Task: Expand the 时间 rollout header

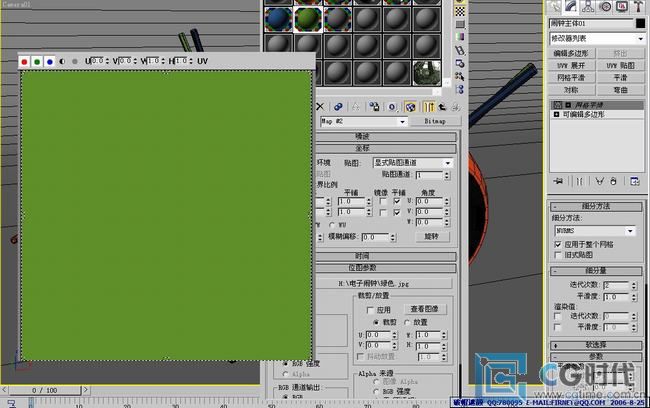Action: point(386,256)
